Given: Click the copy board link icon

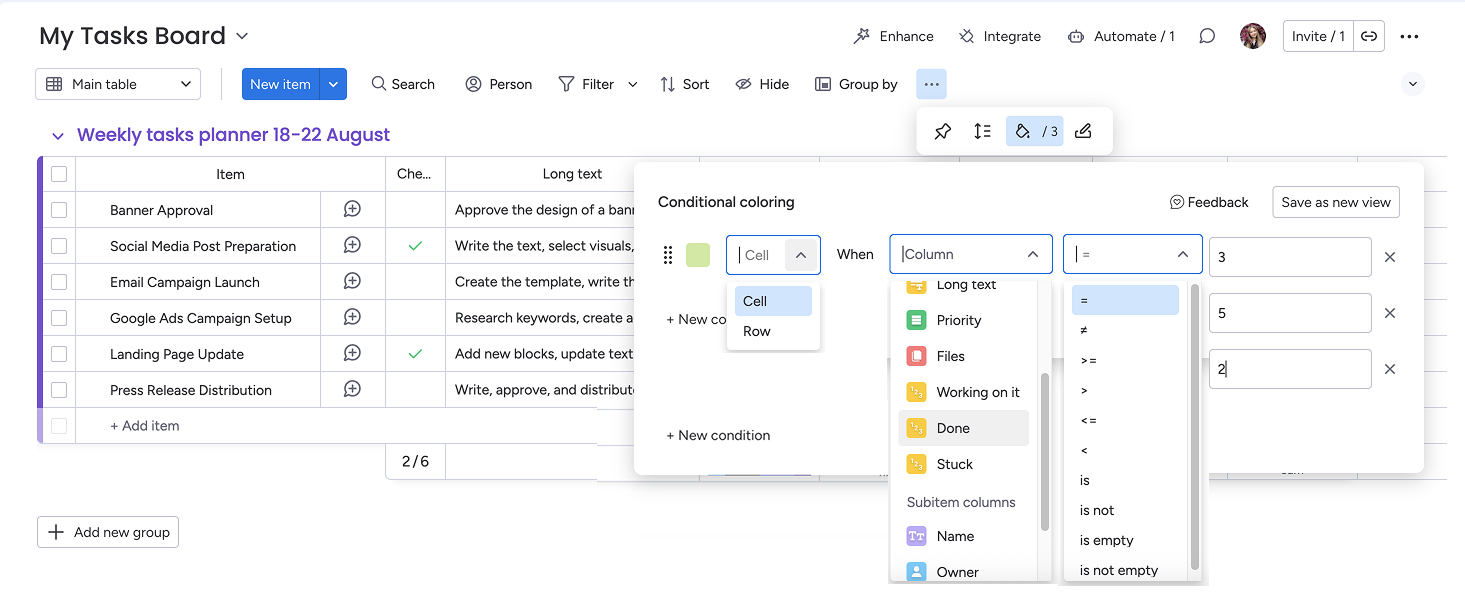Looking at the screenshot, I should pyautogui.click(x=1369, y=36).
